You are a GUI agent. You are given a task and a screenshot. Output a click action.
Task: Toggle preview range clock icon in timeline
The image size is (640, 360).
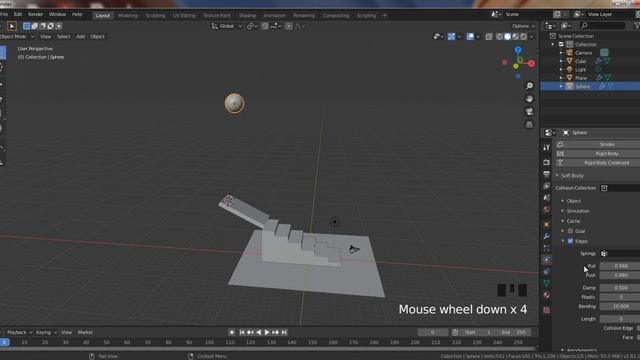[x=455, y=332]
